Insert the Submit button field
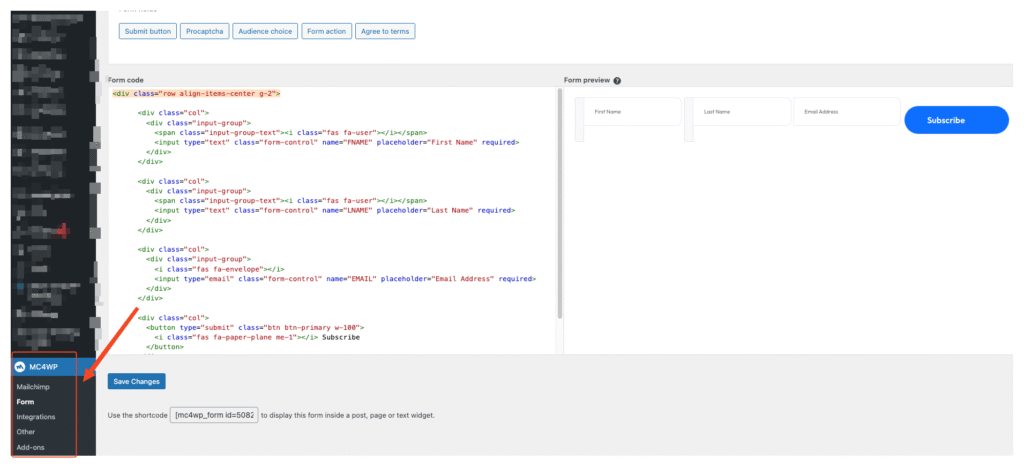 coord(147,31)
